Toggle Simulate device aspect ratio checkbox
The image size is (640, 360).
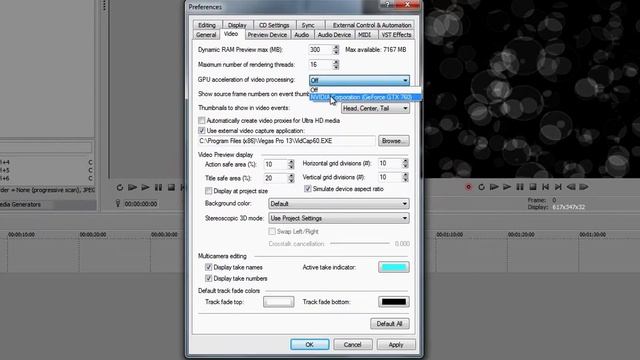click(308, 189)
